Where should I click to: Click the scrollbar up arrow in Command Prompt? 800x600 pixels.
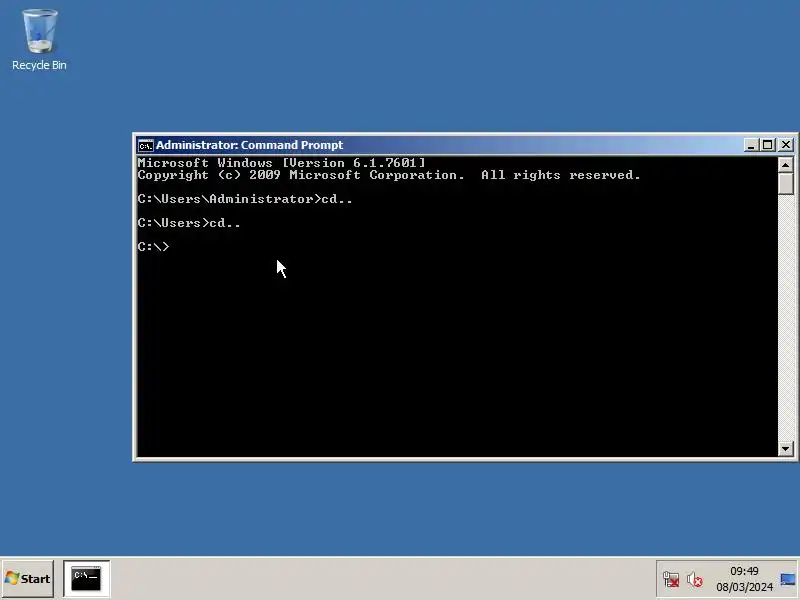pos(786,165)
